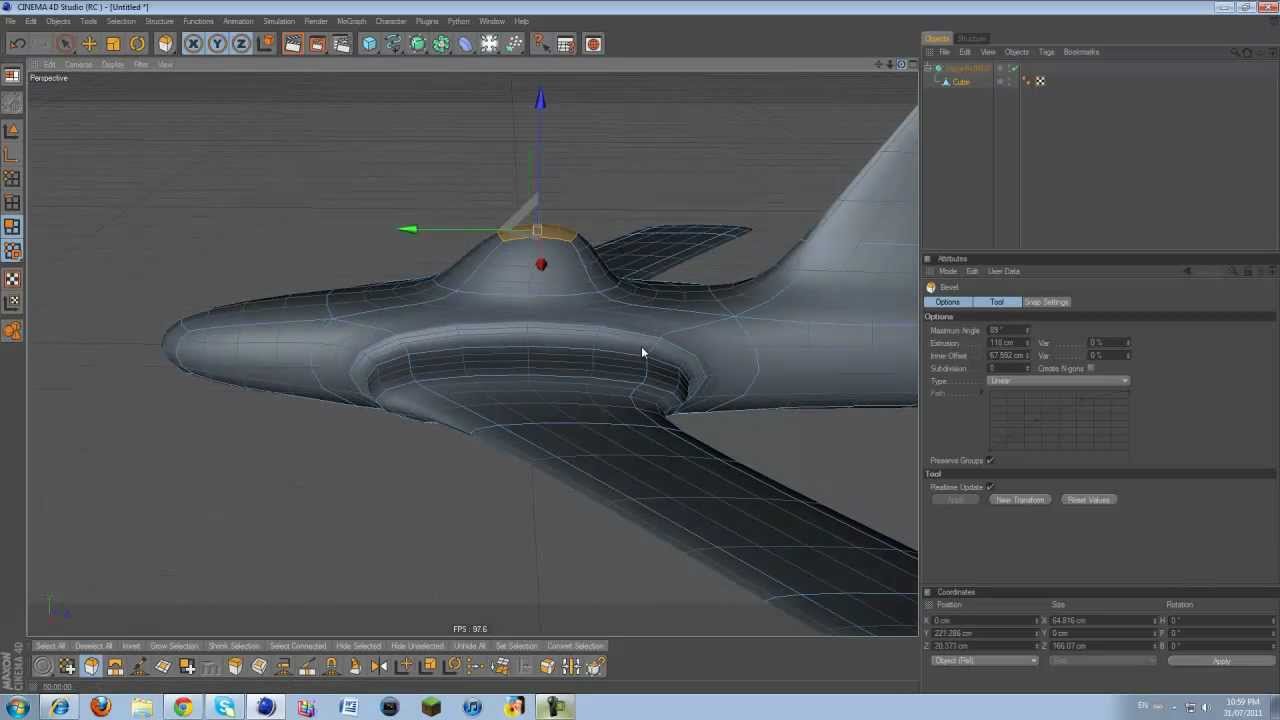Activate the Move tool cross icon
Image resolution: width=1280 pixels, height=720 pixels.
tap(89, 44)
